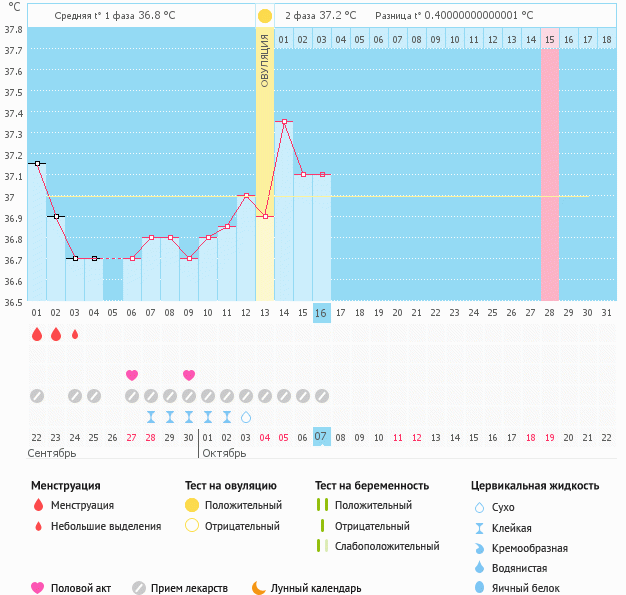626x595 pixels.
Task: Click the sticky fluid icon on September 28
Action: 151,417
